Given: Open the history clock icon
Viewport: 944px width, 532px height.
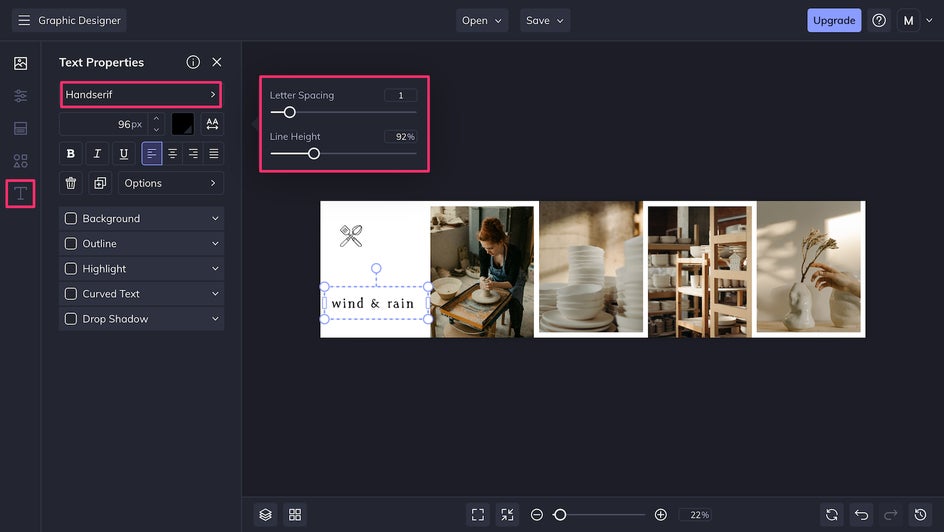Looking at the screenshot, I should point(920,515).
